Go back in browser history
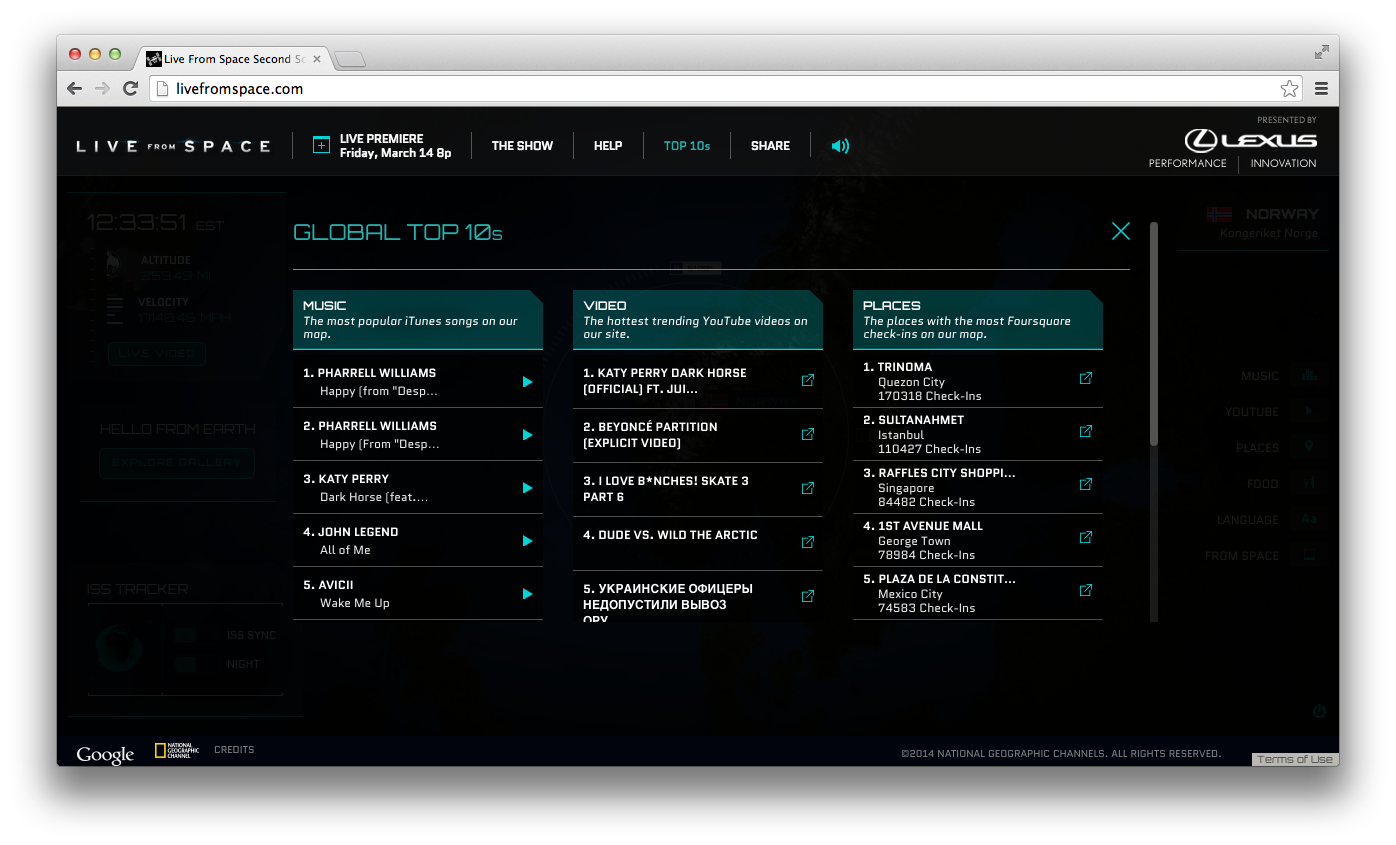 pos(75,89)
